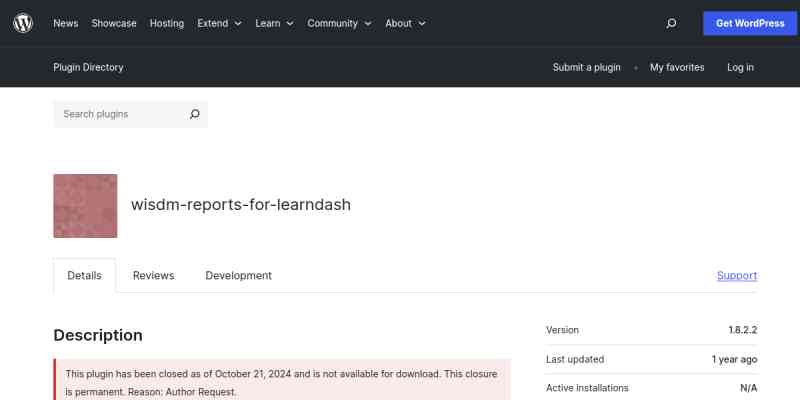Open My favorites link
The width and height of the screenshot is (800, 400).
click(677, 67)
